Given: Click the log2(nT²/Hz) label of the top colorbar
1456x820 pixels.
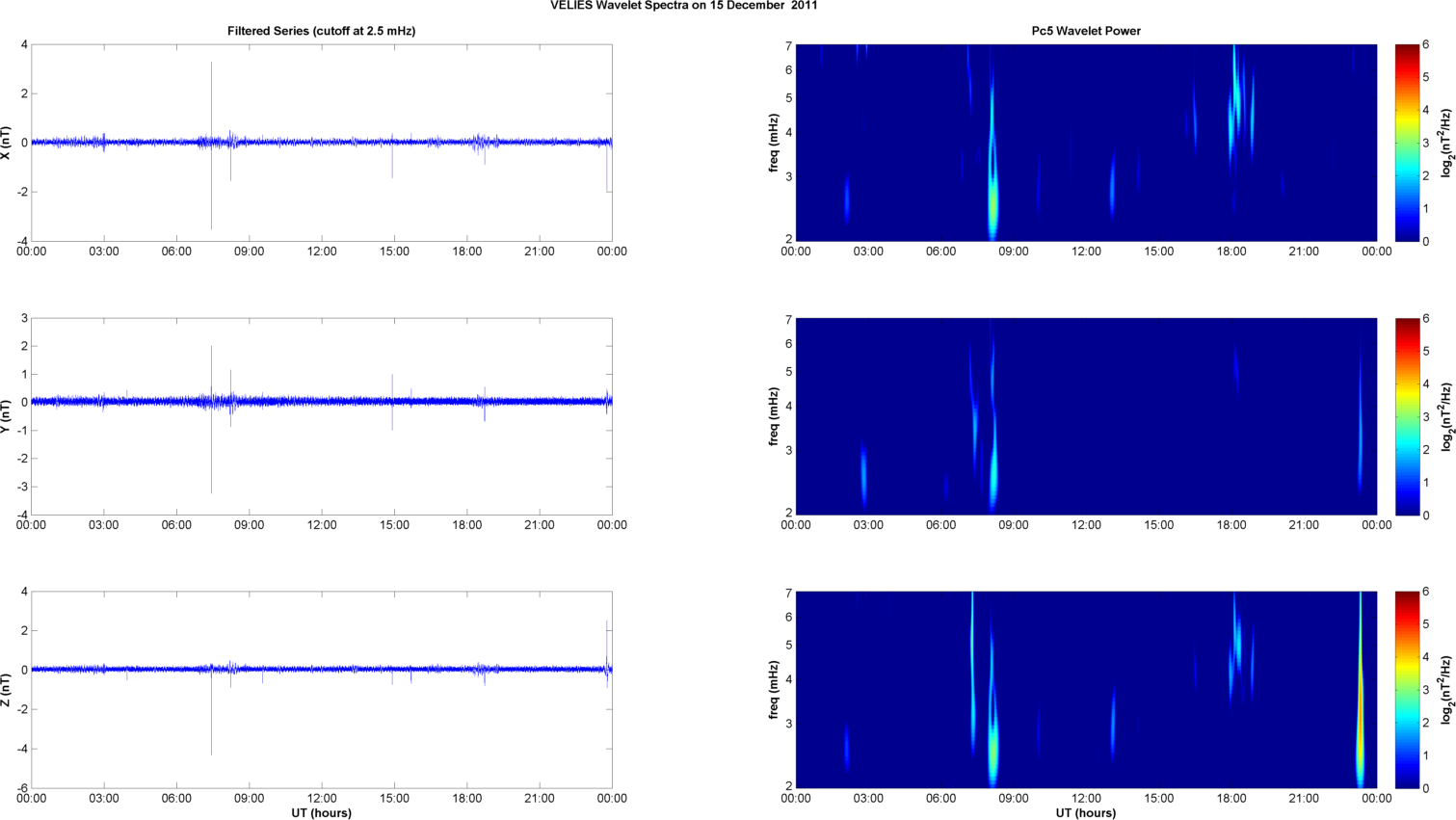Looking at the screenshot, I should [x=1446, y=143].
